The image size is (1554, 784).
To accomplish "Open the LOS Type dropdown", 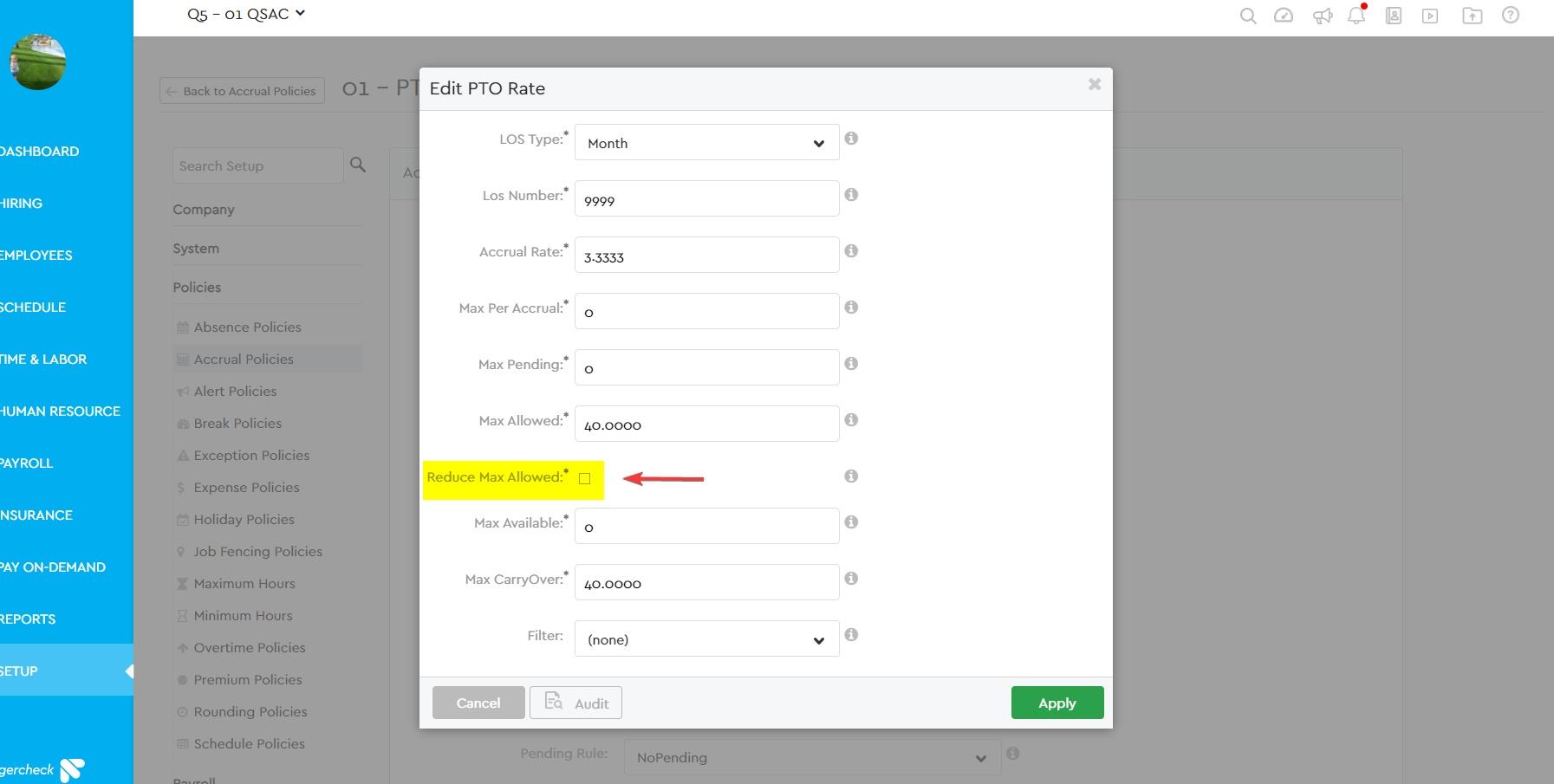I will [706, 143].
